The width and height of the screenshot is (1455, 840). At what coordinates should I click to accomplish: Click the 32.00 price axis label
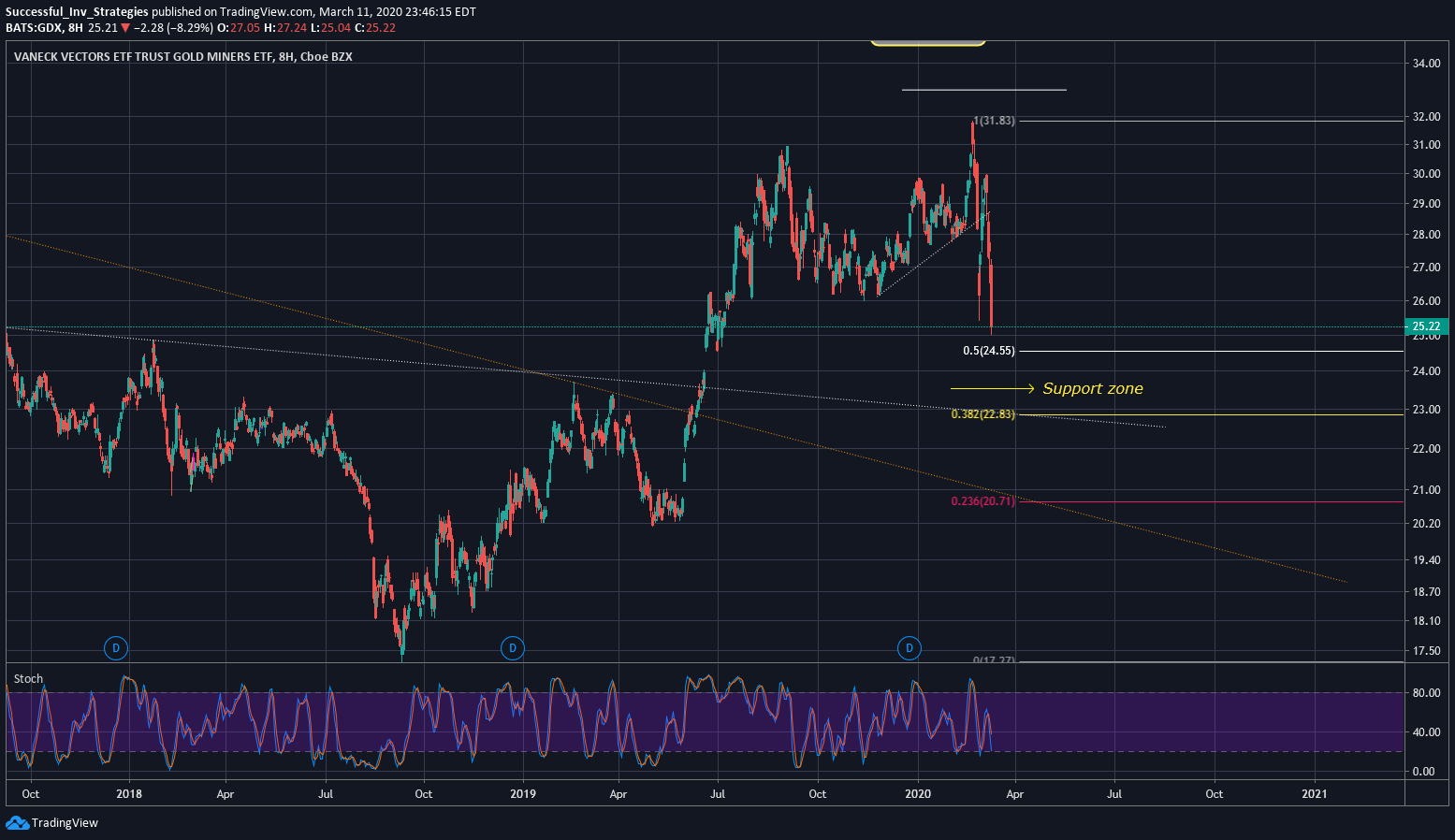1426,118
